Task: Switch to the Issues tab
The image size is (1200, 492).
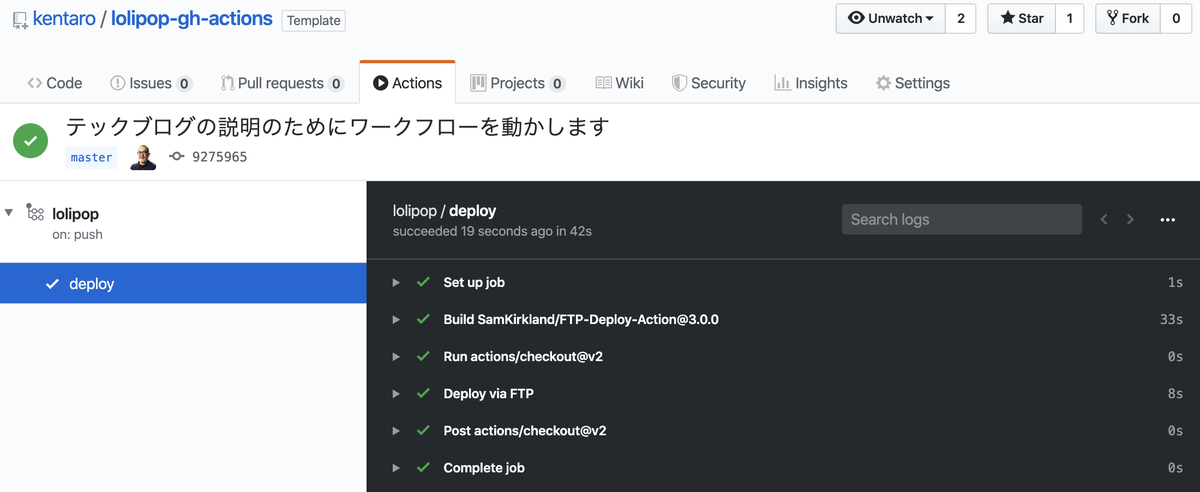Action: point(150,83)
